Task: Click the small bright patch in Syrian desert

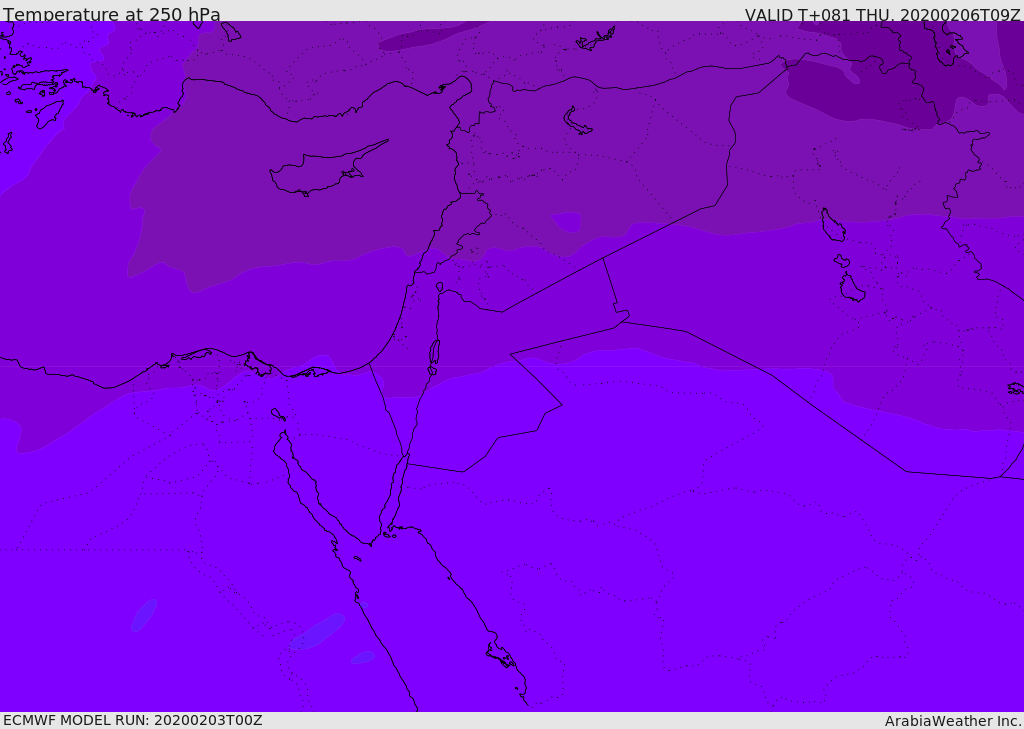Action: click(567, 221)
